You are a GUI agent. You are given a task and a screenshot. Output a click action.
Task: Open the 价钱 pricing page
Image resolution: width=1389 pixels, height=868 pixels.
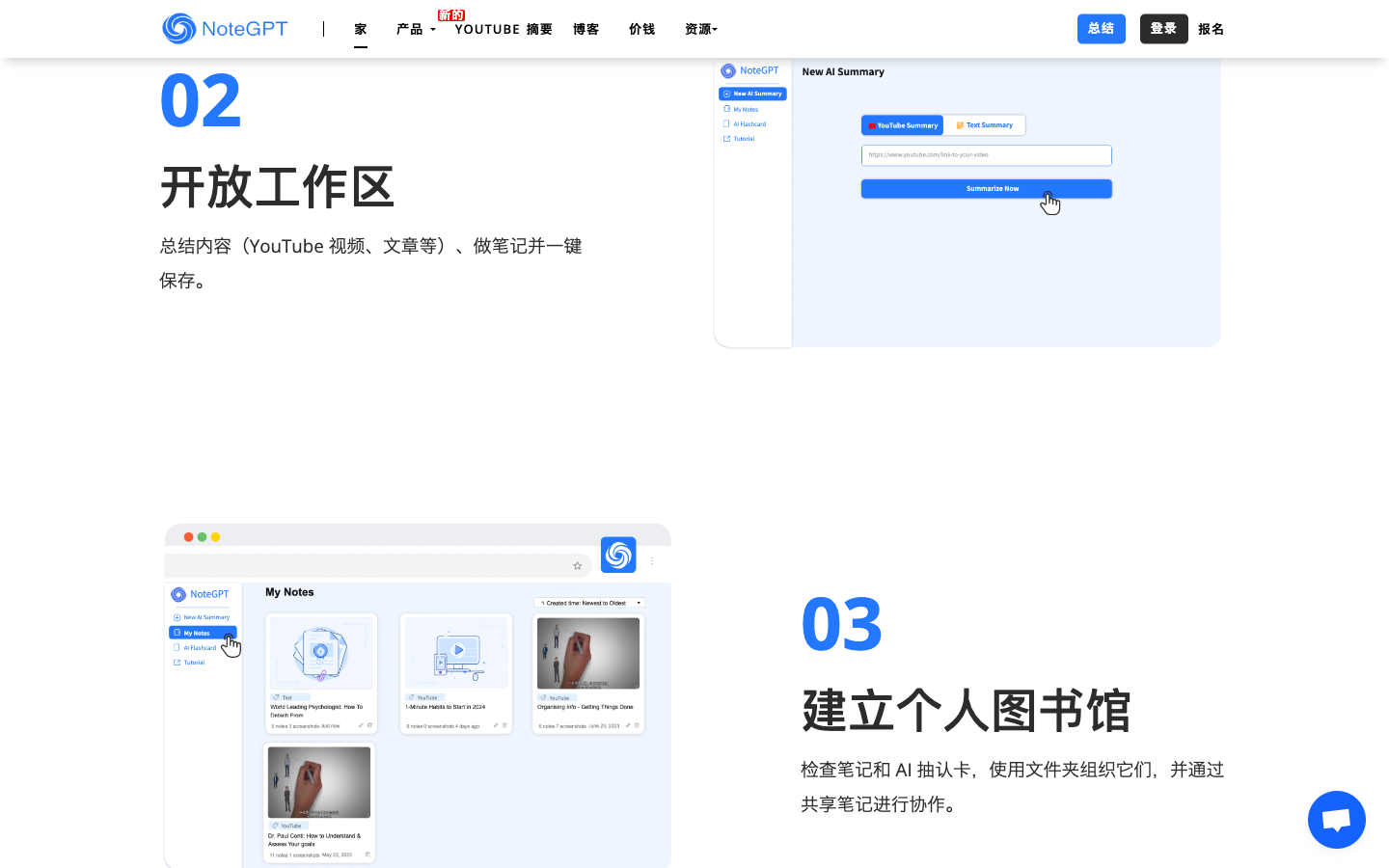coord(641,29)
